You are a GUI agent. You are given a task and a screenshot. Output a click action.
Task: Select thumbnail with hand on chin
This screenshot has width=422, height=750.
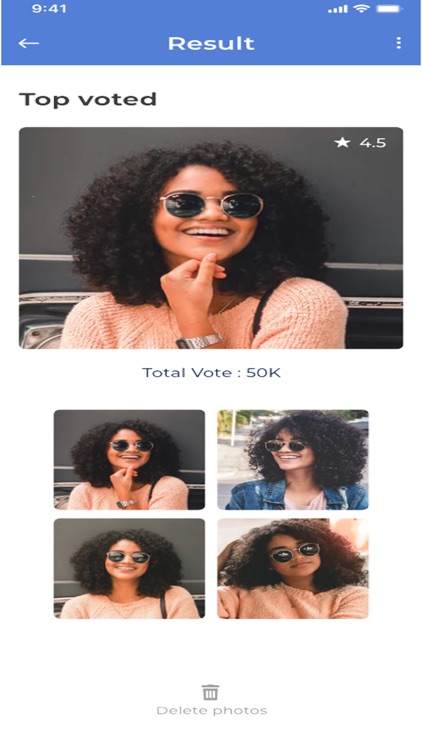click(x=129, y=460)
